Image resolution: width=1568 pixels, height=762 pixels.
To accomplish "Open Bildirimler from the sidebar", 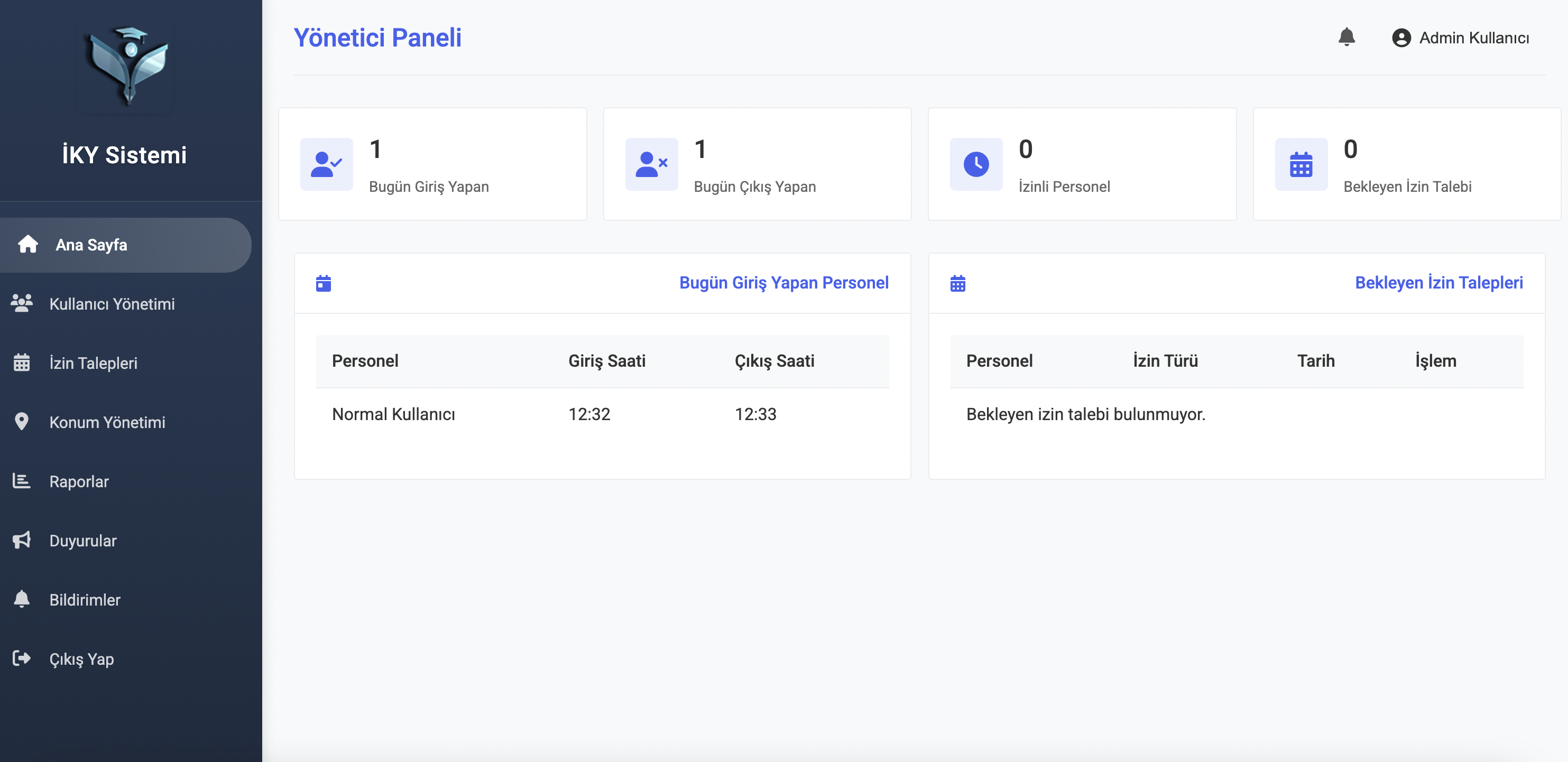I will tap(85, 599).
